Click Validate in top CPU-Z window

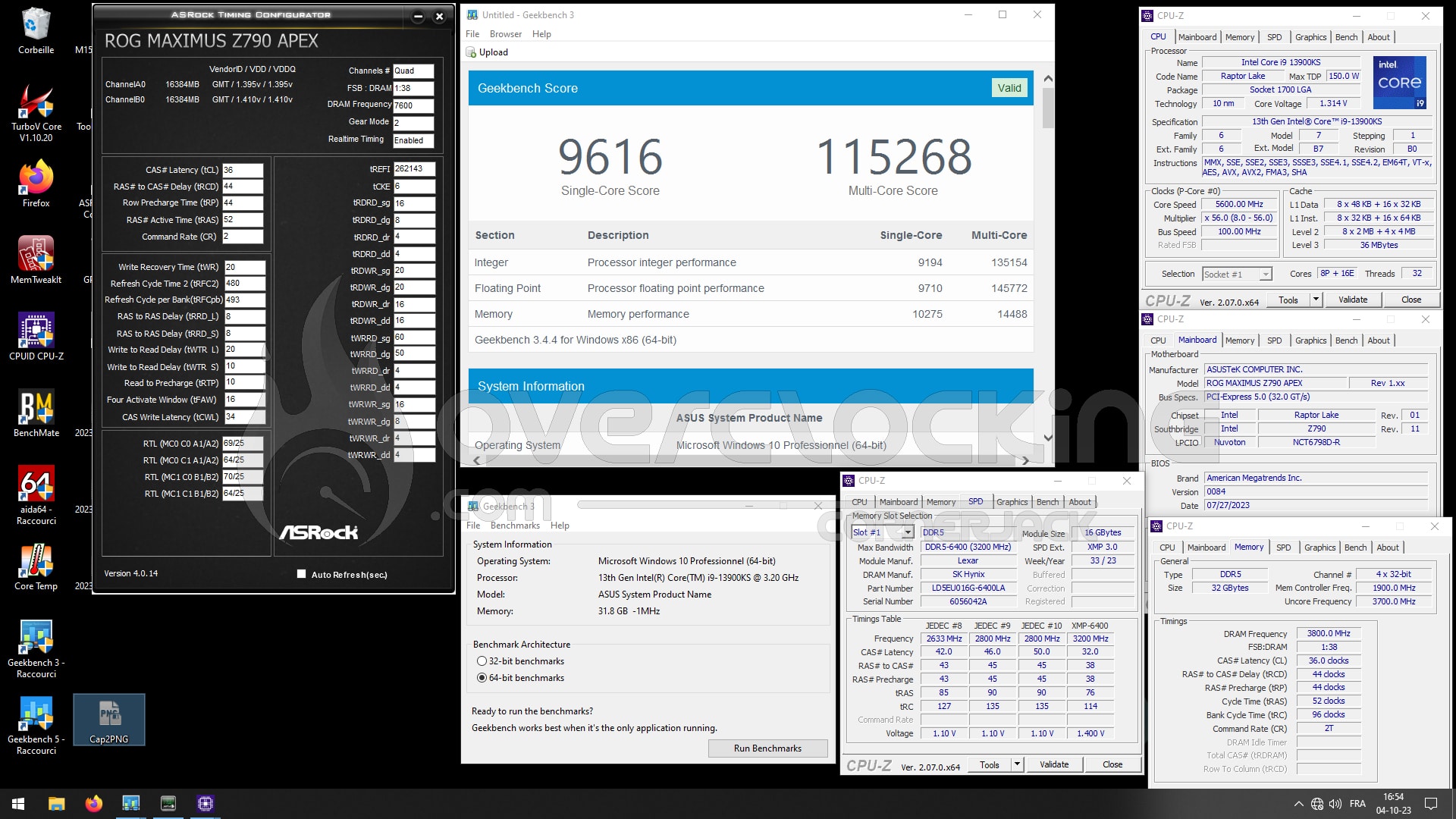1353,300
